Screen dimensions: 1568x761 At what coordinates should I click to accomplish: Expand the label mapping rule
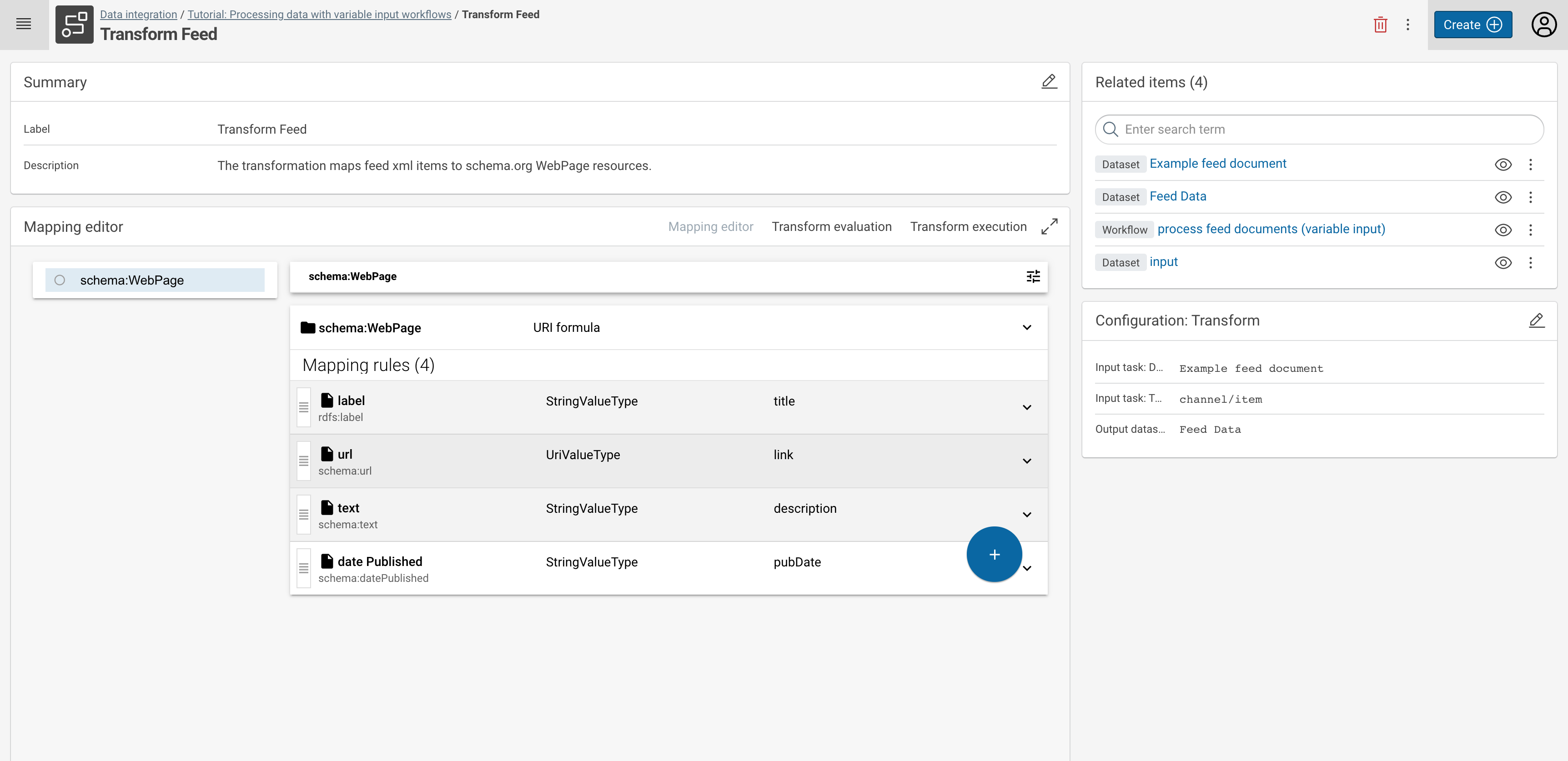click(x=1027, y=408)
